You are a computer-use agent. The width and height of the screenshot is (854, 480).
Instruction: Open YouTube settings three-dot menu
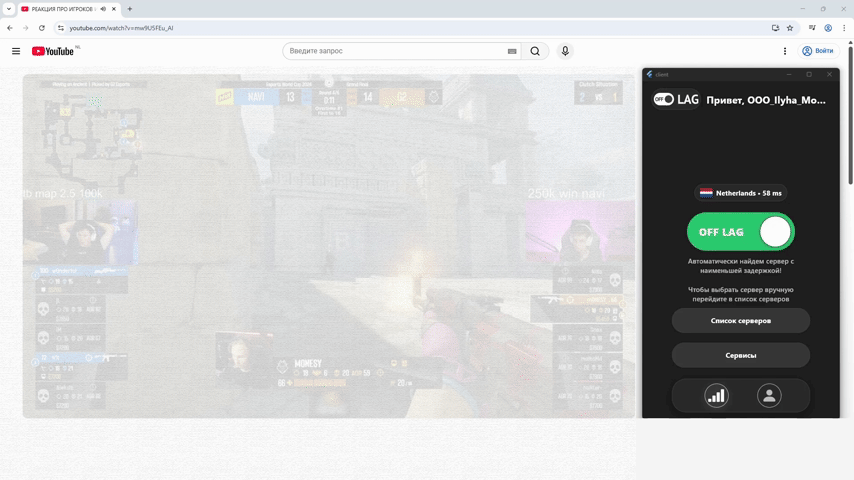tap(785, 51)
